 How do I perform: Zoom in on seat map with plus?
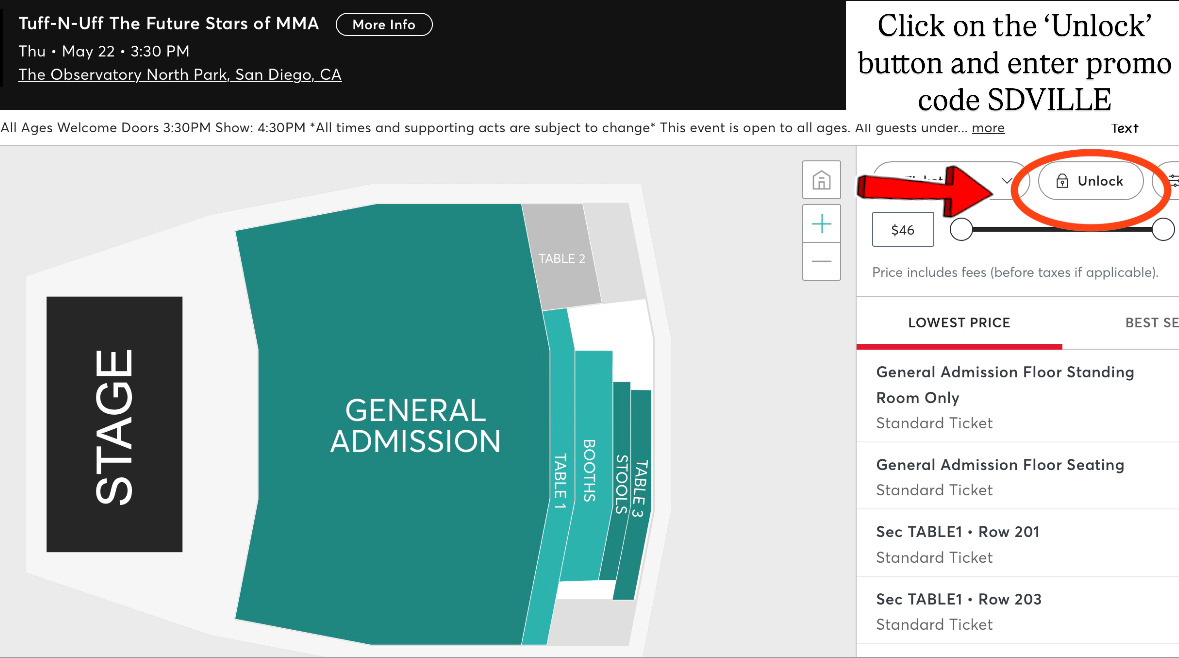point(821,223)
